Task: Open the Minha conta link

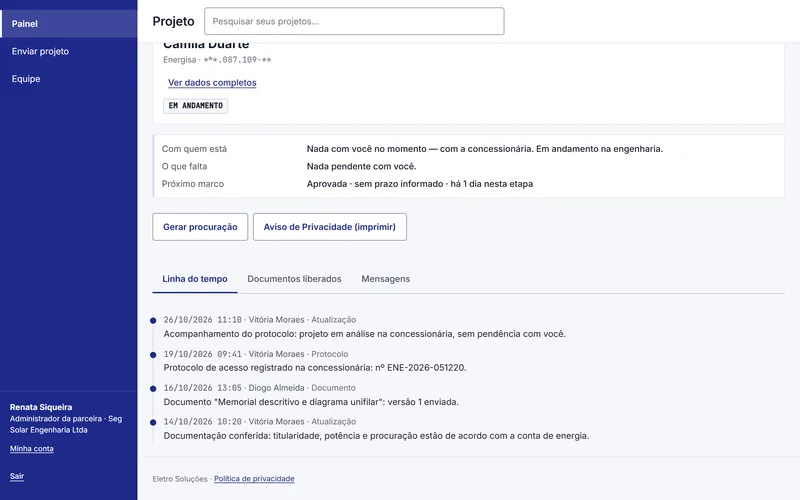Action: [32, 449]
